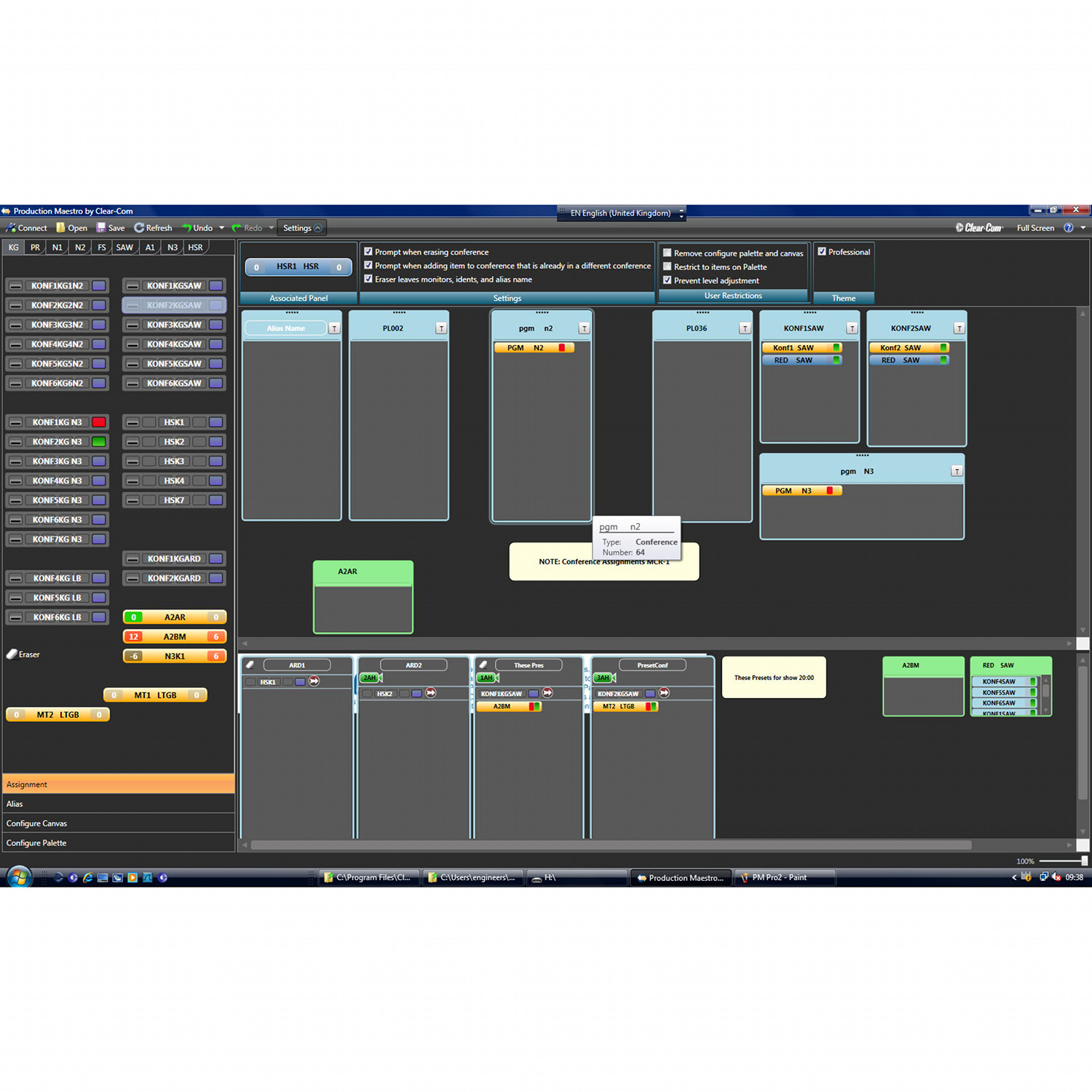Open Windows Start orb
This screenshot has width=1092, height=1092.
tap(19, 877)
